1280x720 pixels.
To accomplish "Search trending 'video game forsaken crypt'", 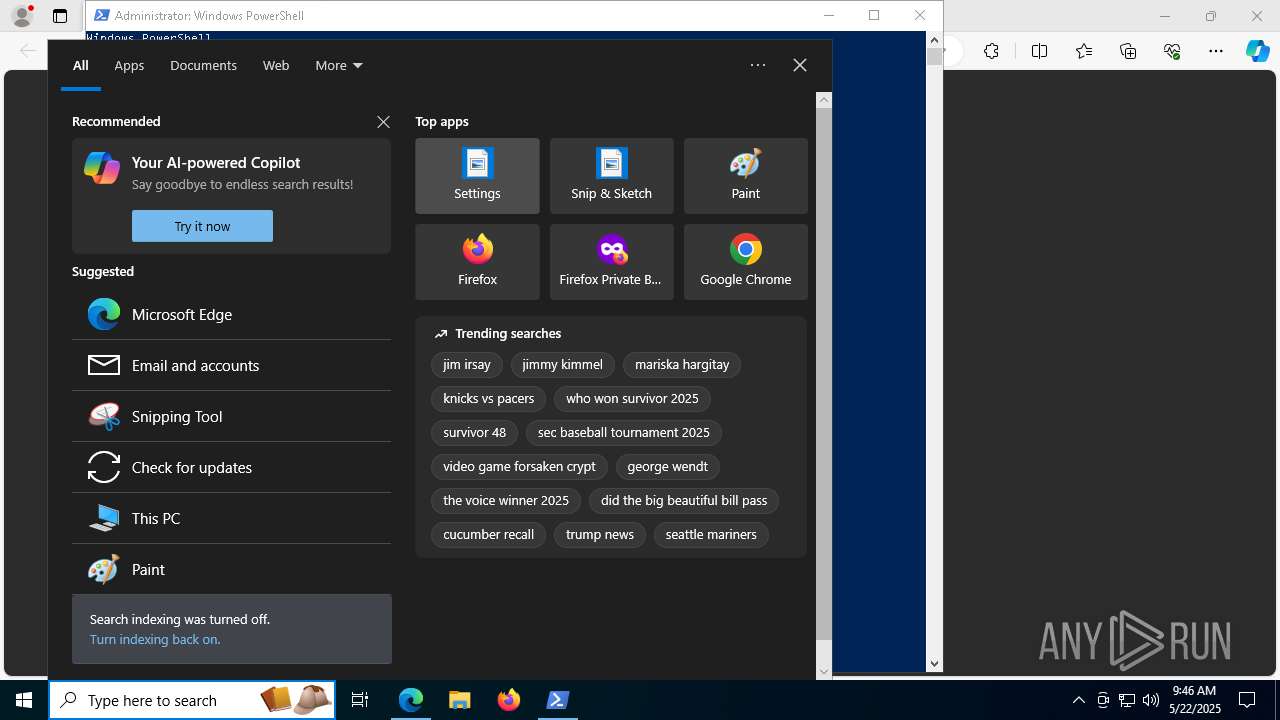I will (x=519, y=467).
